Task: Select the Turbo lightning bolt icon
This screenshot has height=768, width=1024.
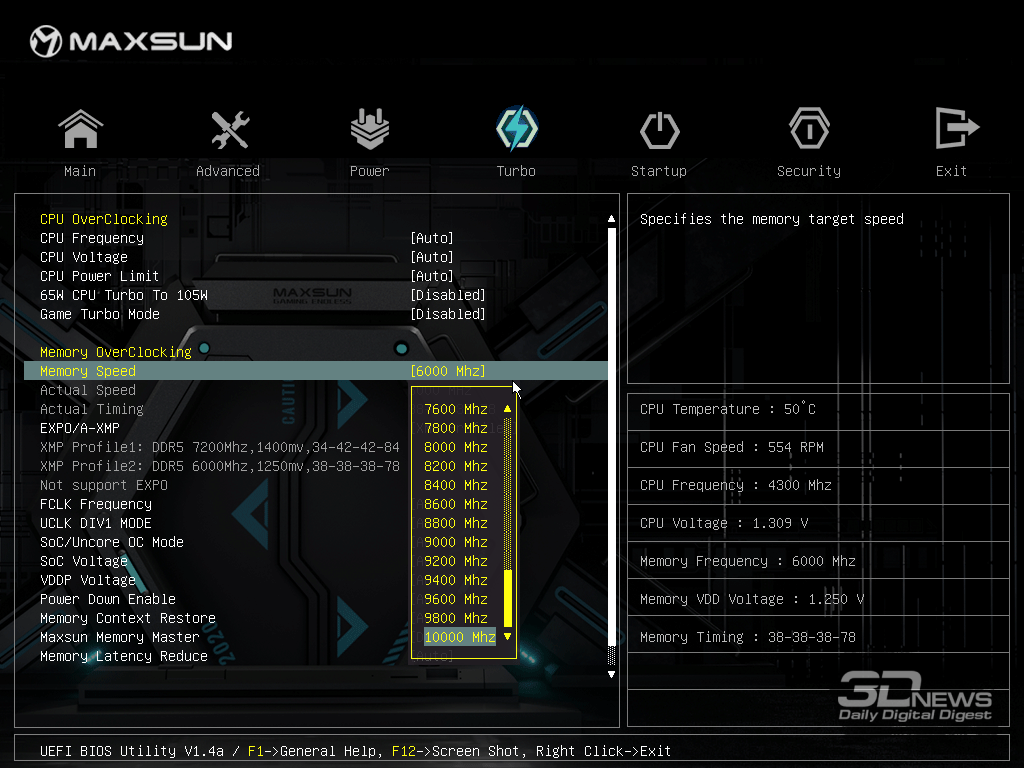Action: click(x=517, y=128)
